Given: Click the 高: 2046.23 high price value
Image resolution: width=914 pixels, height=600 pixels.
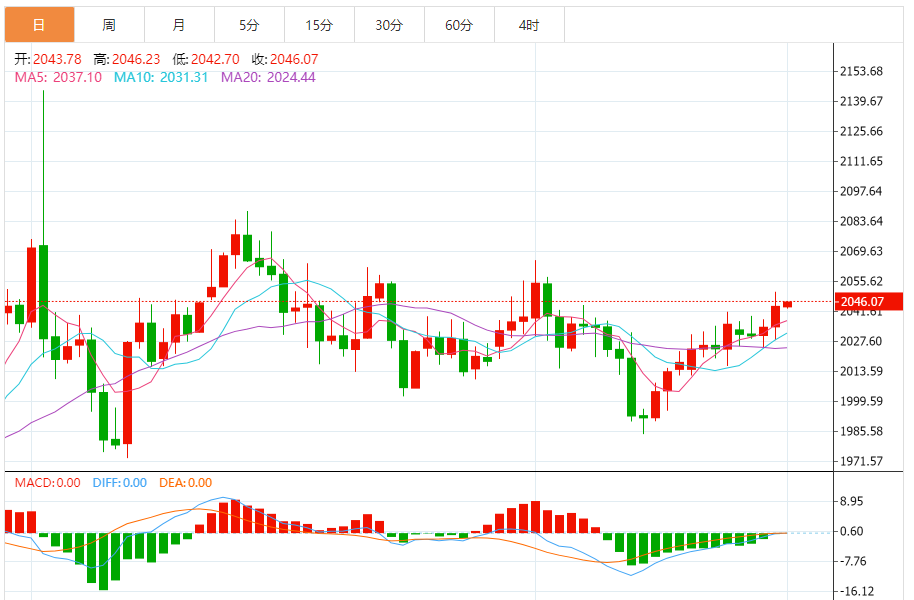Looking at the screenshot, I should [x=127, y=59].
